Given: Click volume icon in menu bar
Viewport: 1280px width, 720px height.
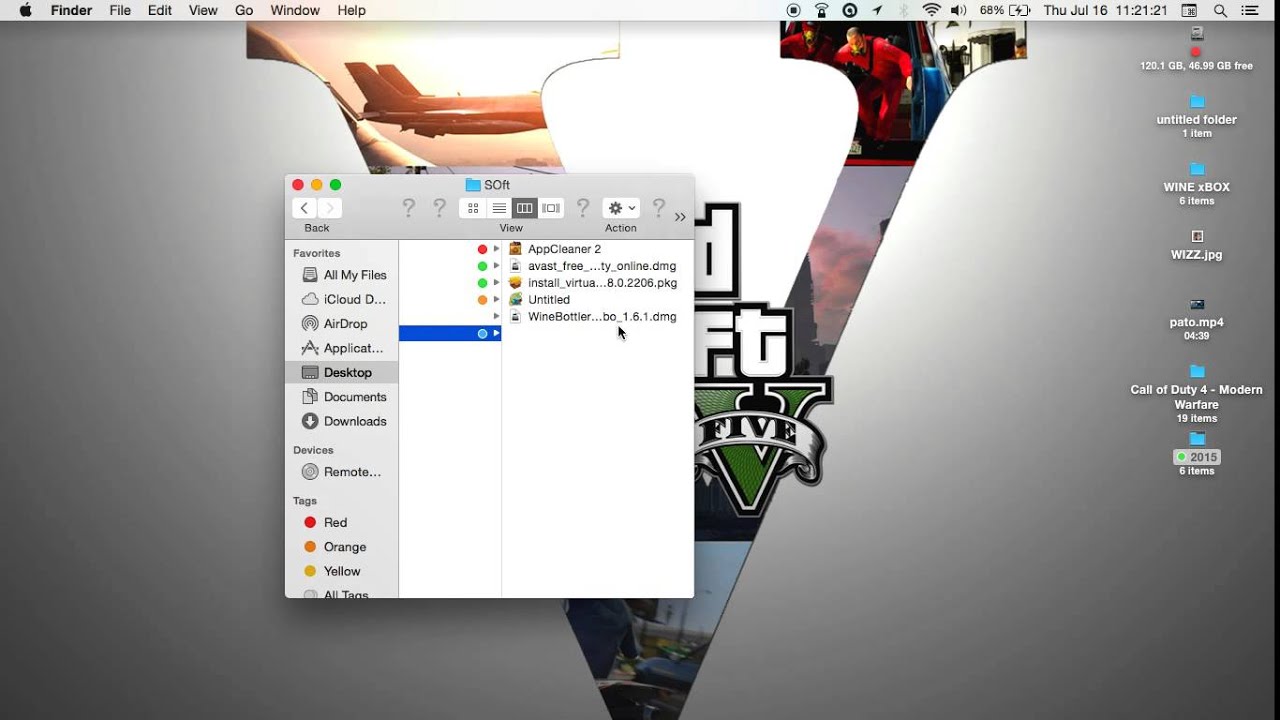Looking at the screenshot, I should pyautogui.click(x=959, y=10).
